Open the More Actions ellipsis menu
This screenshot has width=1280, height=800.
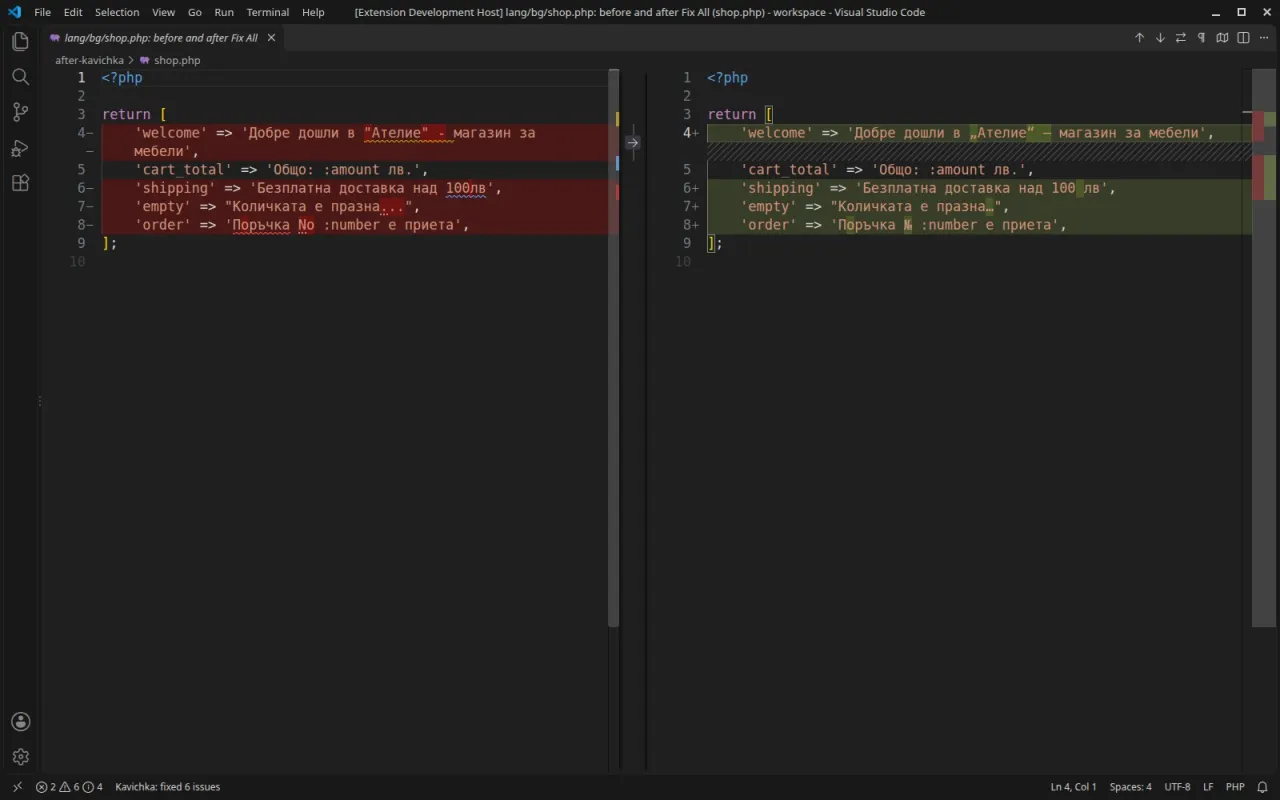click(x=1264, y=38)
